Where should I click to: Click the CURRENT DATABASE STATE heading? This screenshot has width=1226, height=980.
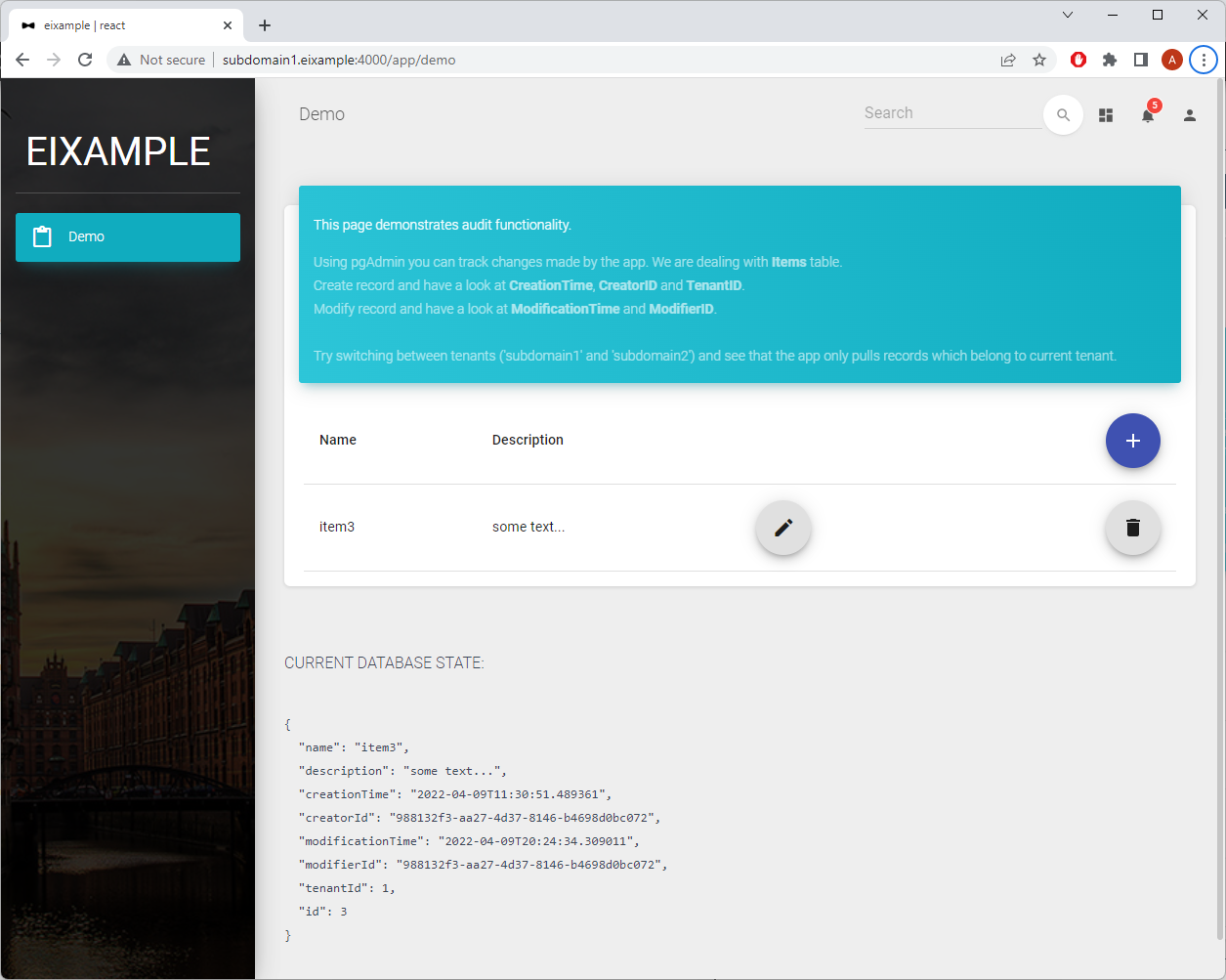click(x=384, y=662)
